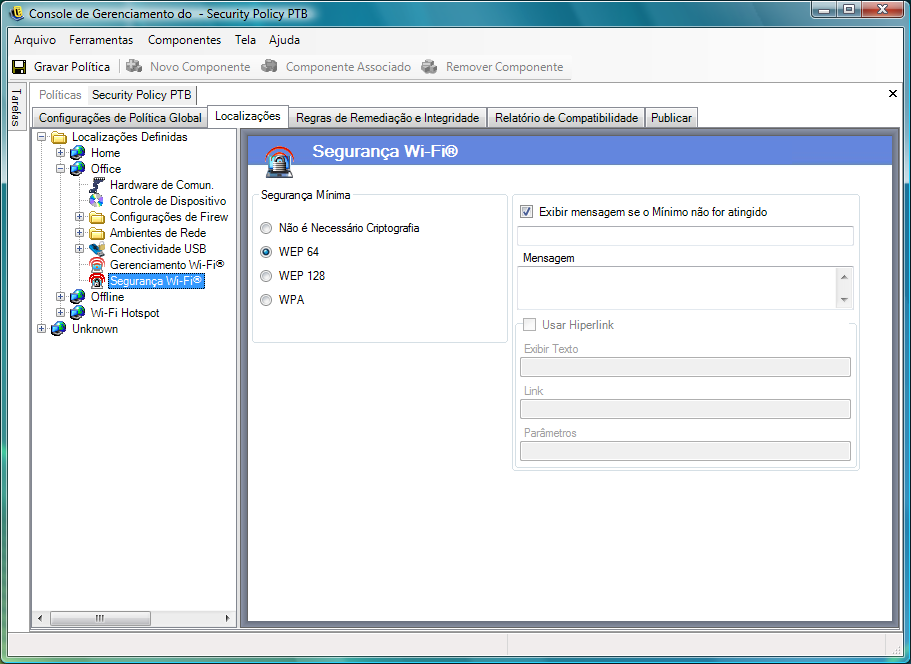
Task: Expand the Conectividade USB node
Action: point(80,249)
